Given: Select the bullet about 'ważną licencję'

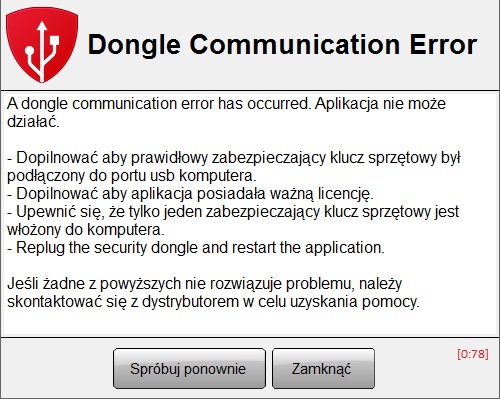Looking at the screenshot, I should click(x=190, y=194).
